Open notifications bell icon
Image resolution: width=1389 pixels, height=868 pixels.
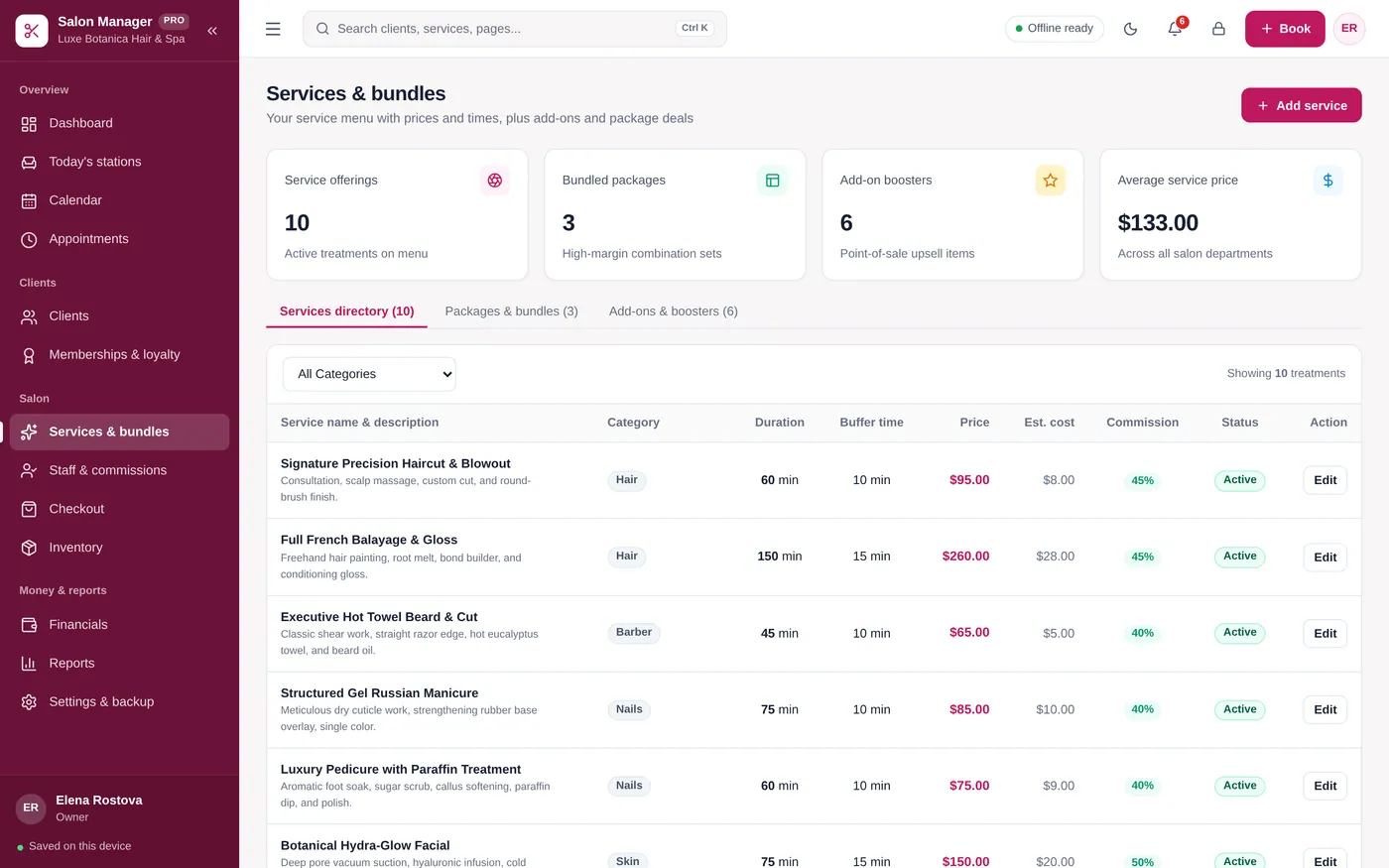point(1175,29)
